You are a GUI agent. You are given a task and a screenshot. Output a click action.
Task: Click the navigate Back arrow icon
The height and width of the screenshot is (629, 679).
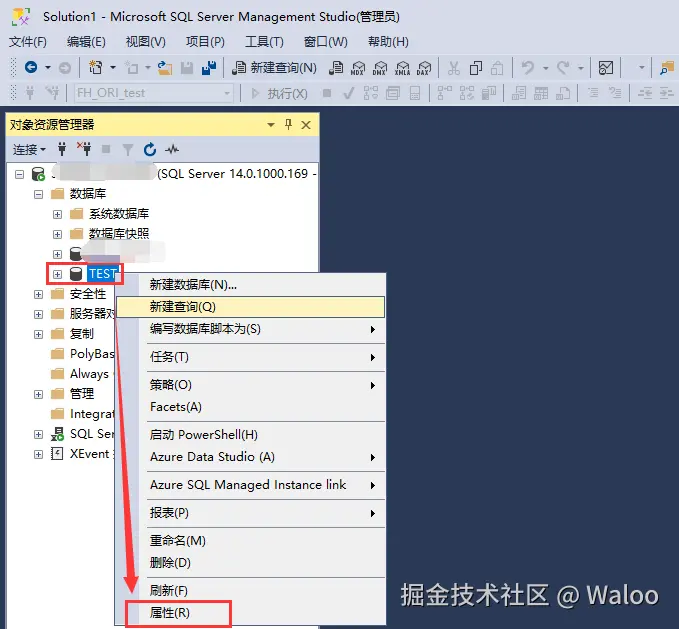coord(31,67)
